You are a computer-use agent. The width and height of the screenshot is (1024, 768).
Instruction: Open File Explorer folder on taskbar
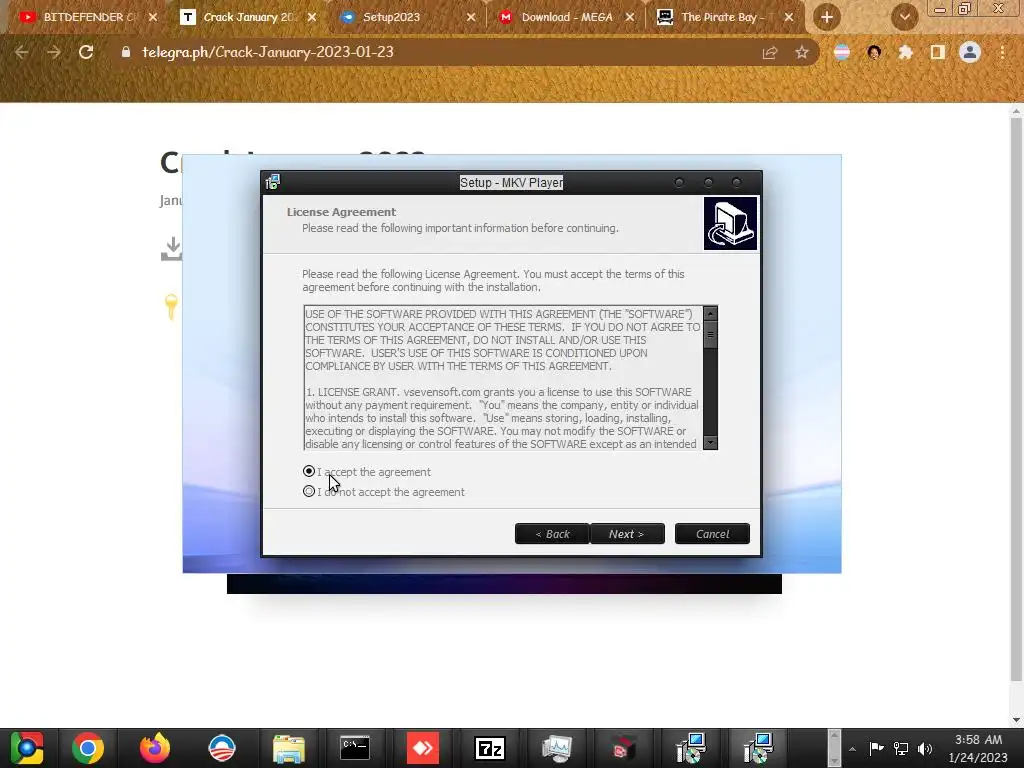289,748
